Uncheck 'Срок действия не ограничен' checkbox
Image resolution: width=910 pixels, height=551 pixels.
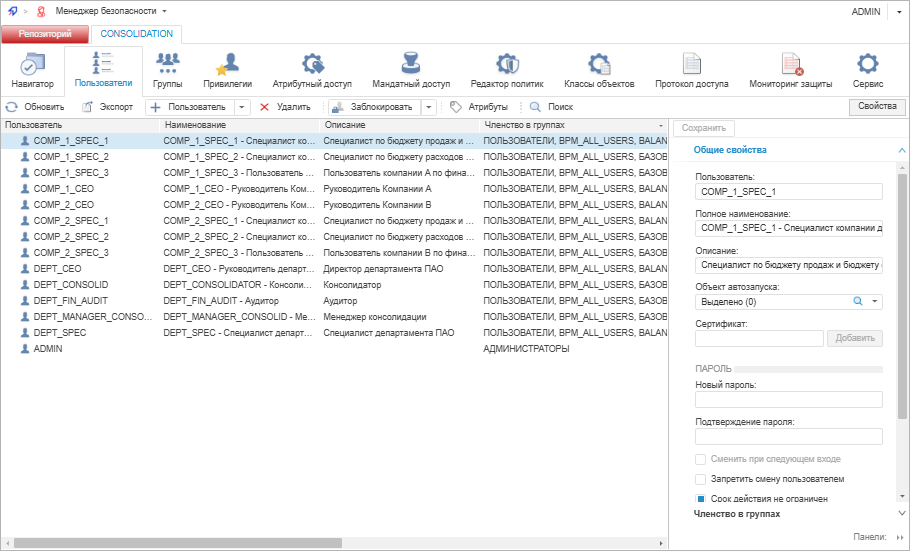(701, 498)
